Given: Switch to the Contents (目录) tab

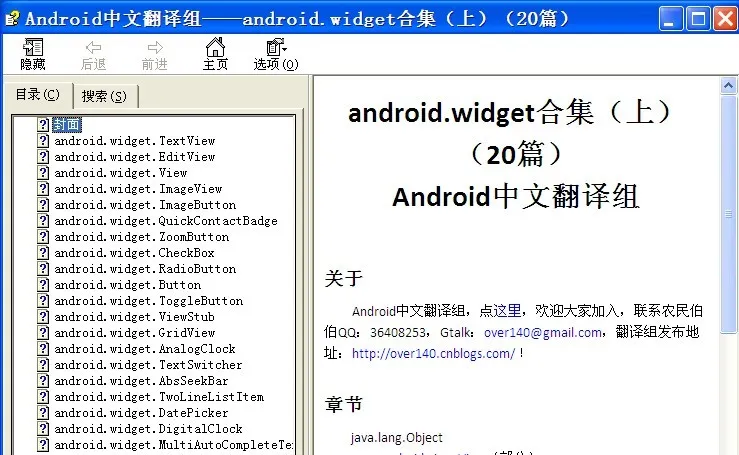Looking at the screenshot, I should (38, 95).
